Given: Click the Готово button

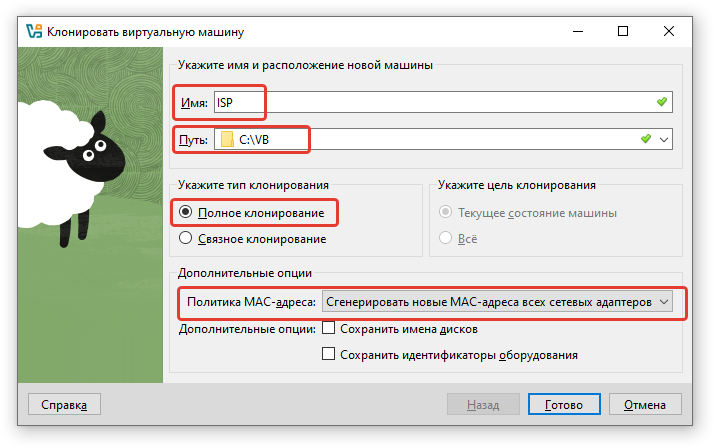Looking at the screenshot, I should pos(564,404).
